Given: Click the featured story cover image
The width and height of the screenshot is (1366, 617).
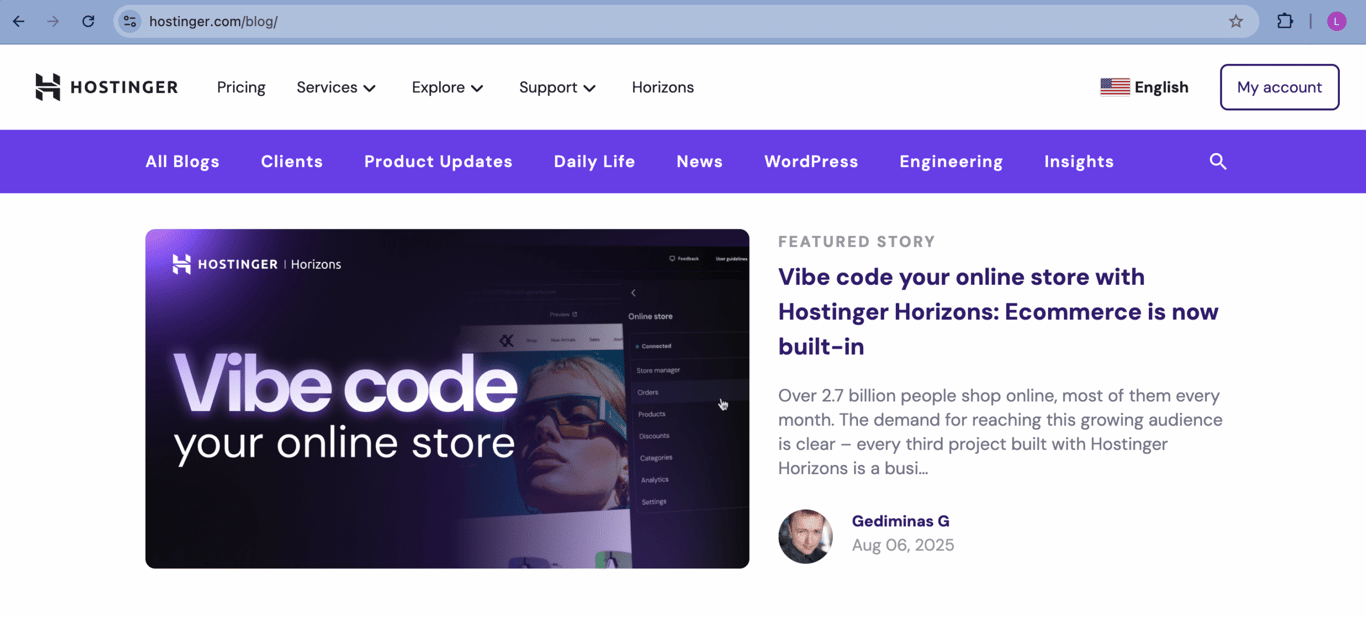Looking at the screenshot, I should pos(447,398).
